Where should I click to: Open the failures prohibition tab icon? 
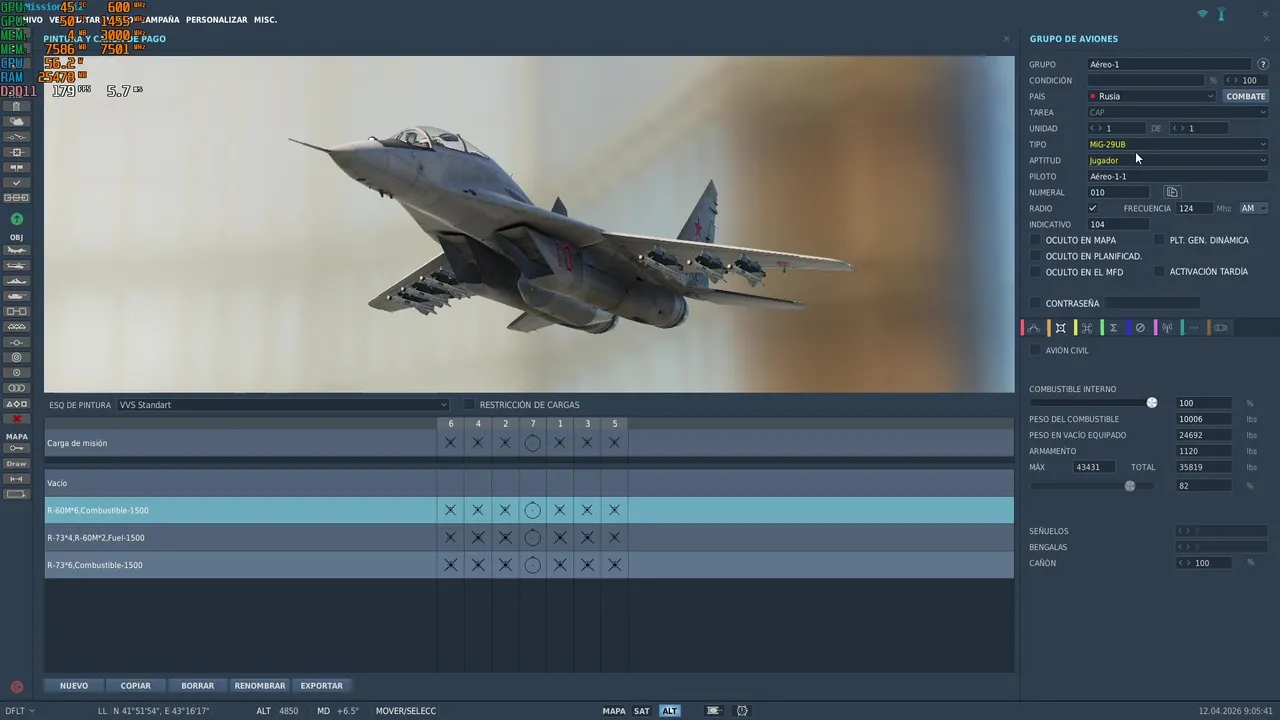[x=1140, y=328]
